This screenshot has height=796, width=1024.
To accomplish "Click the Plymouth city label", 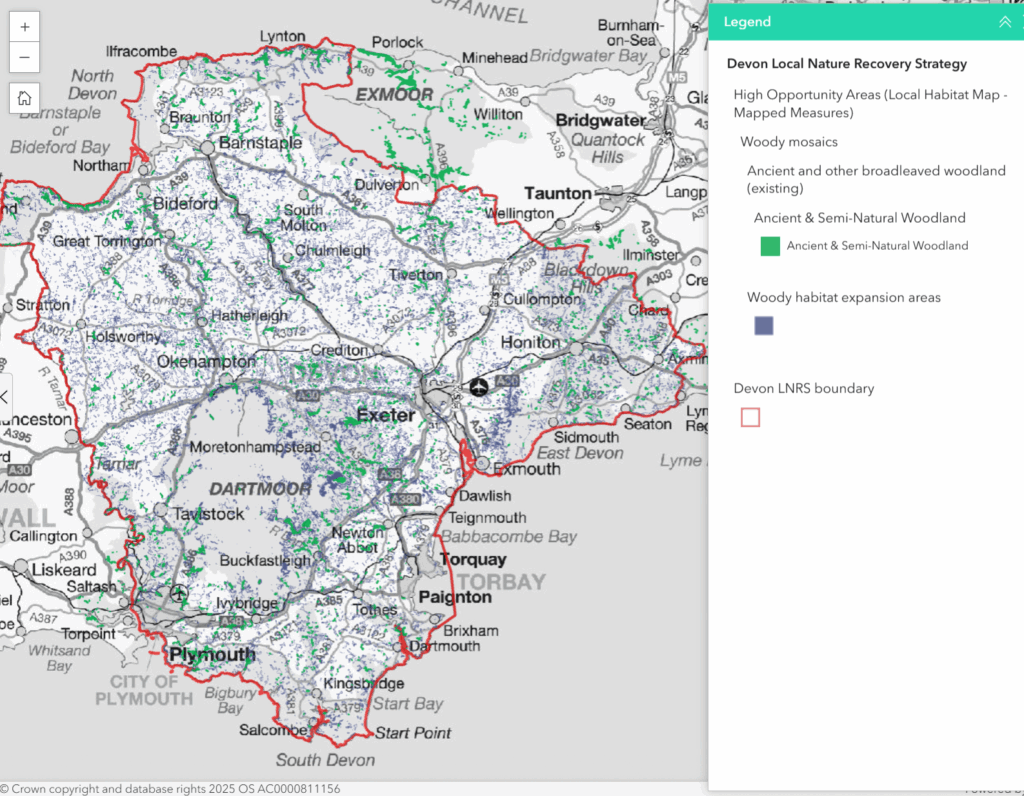I will tap(213, 655).
